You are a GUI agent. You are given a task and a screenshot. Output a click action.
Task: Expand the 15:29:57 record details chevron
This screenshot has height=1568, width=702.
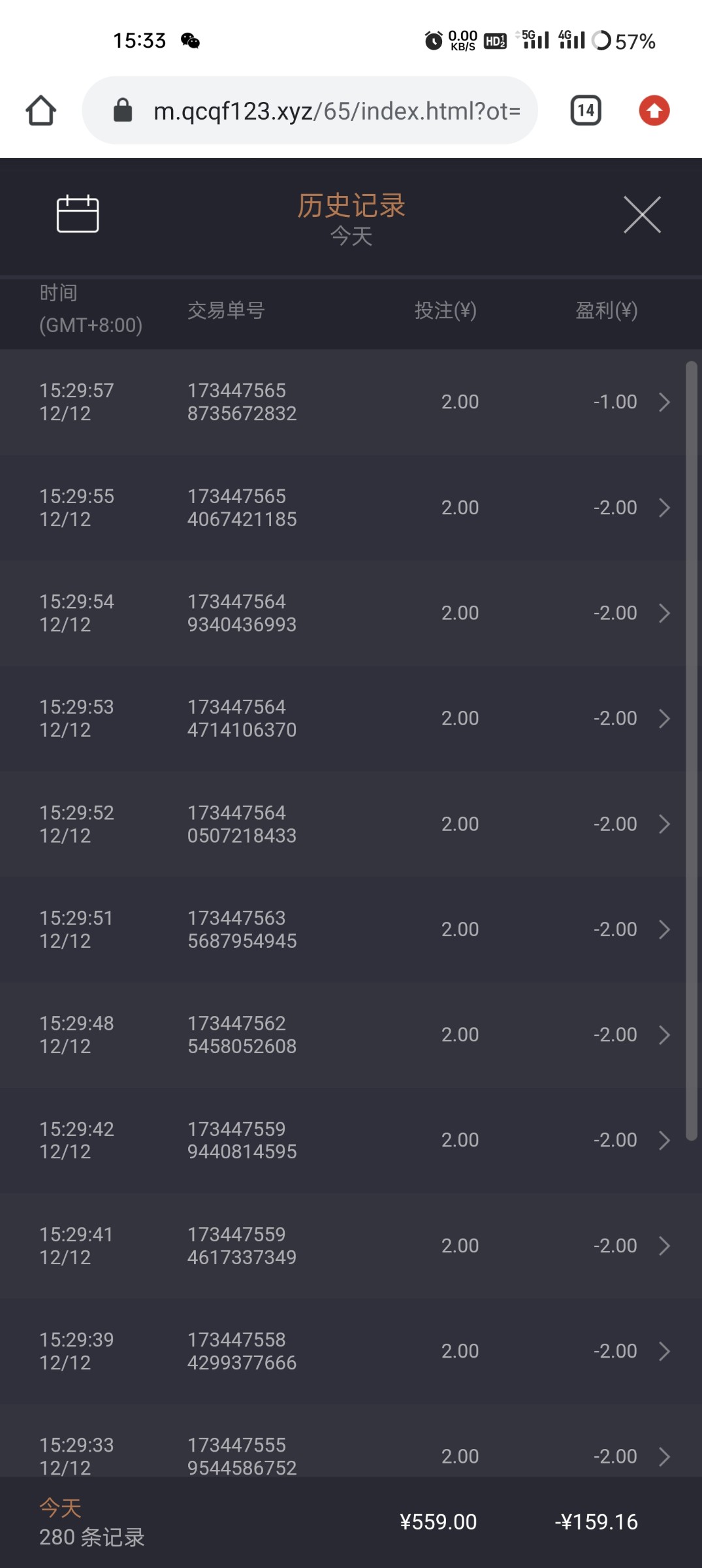(x=664, y=402)
